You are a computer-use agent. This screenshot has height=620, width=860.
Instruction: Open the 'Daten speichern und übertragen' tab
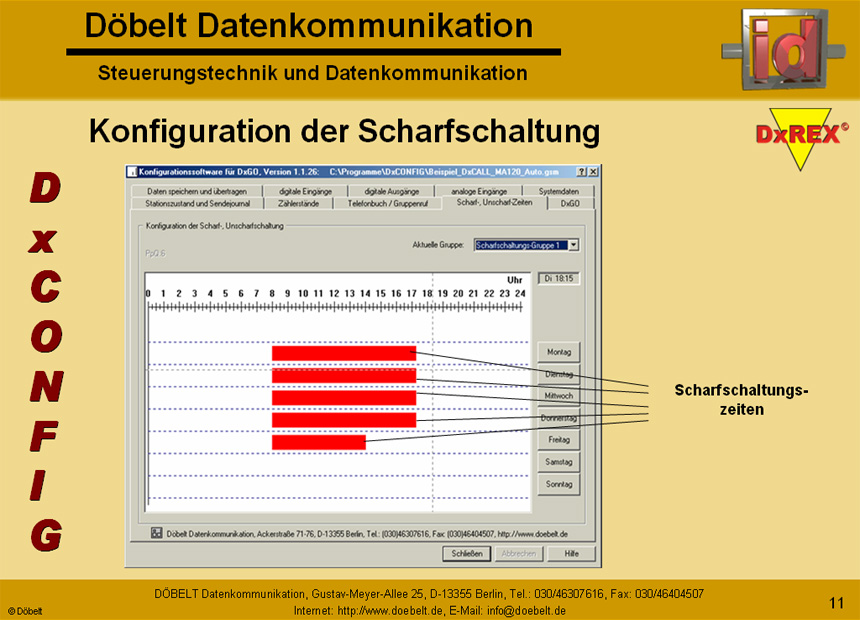point(197,191)
